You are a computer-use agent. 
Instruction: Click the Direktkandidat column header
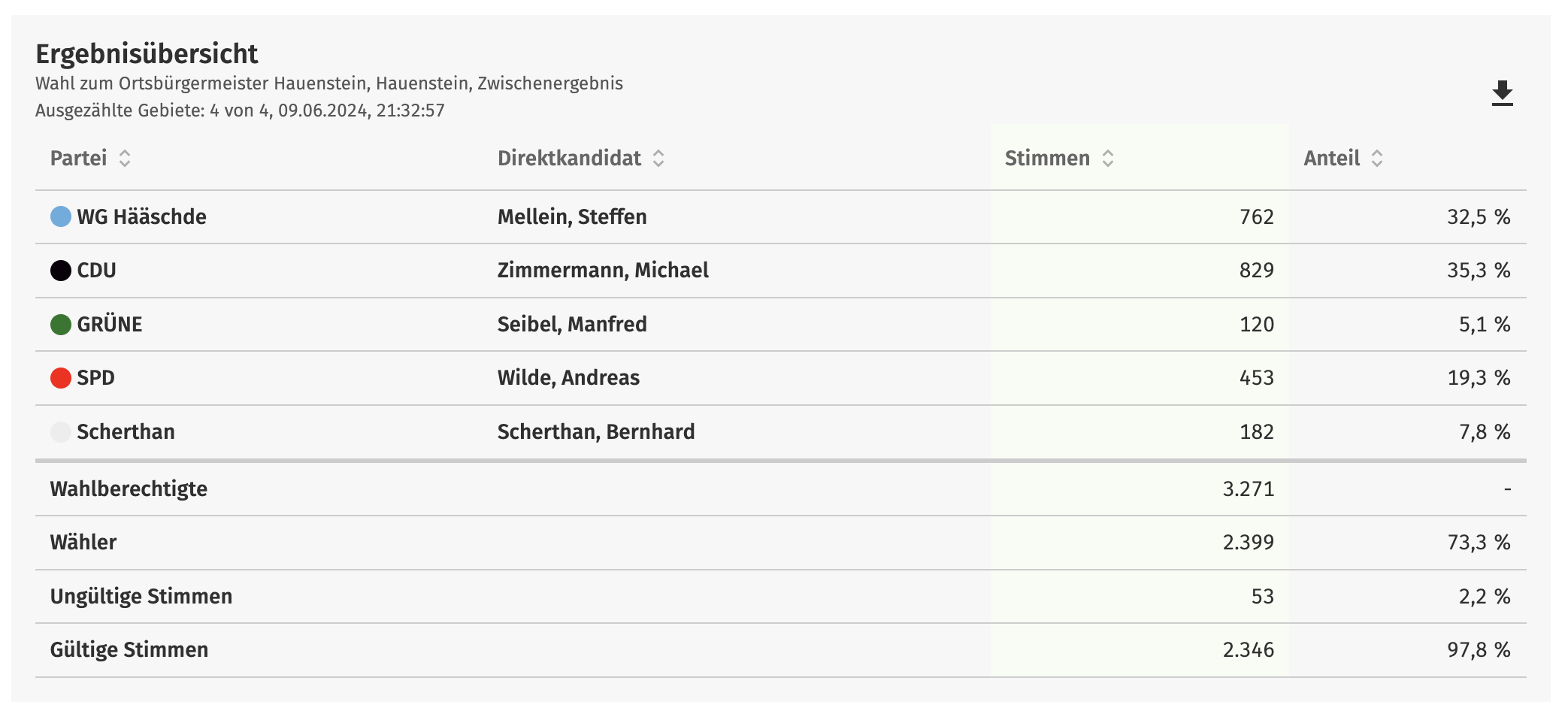(x=569, y=159)
